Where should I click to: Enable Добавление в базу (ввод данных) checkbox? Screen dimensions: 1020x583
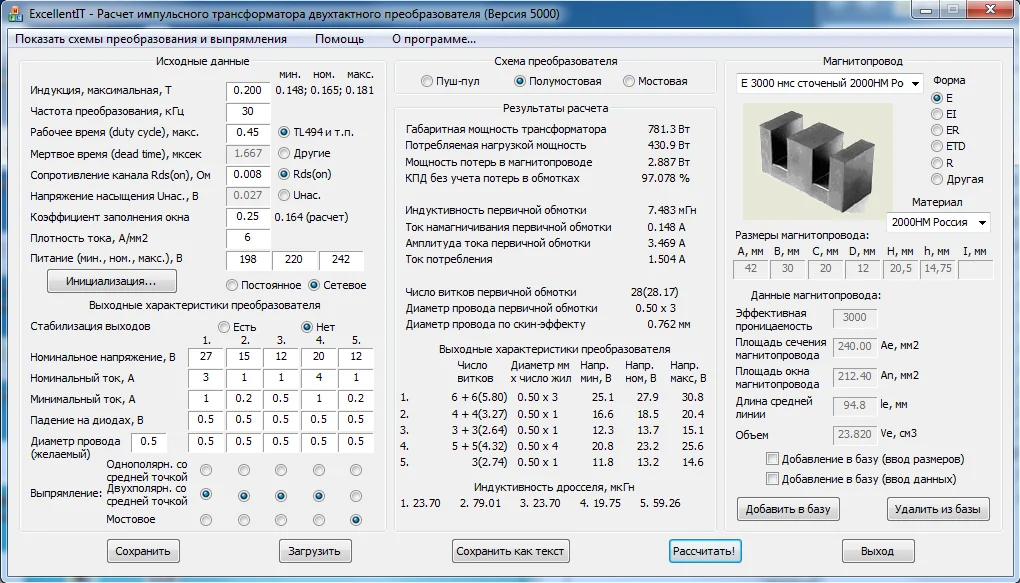[x=772, y=479]
